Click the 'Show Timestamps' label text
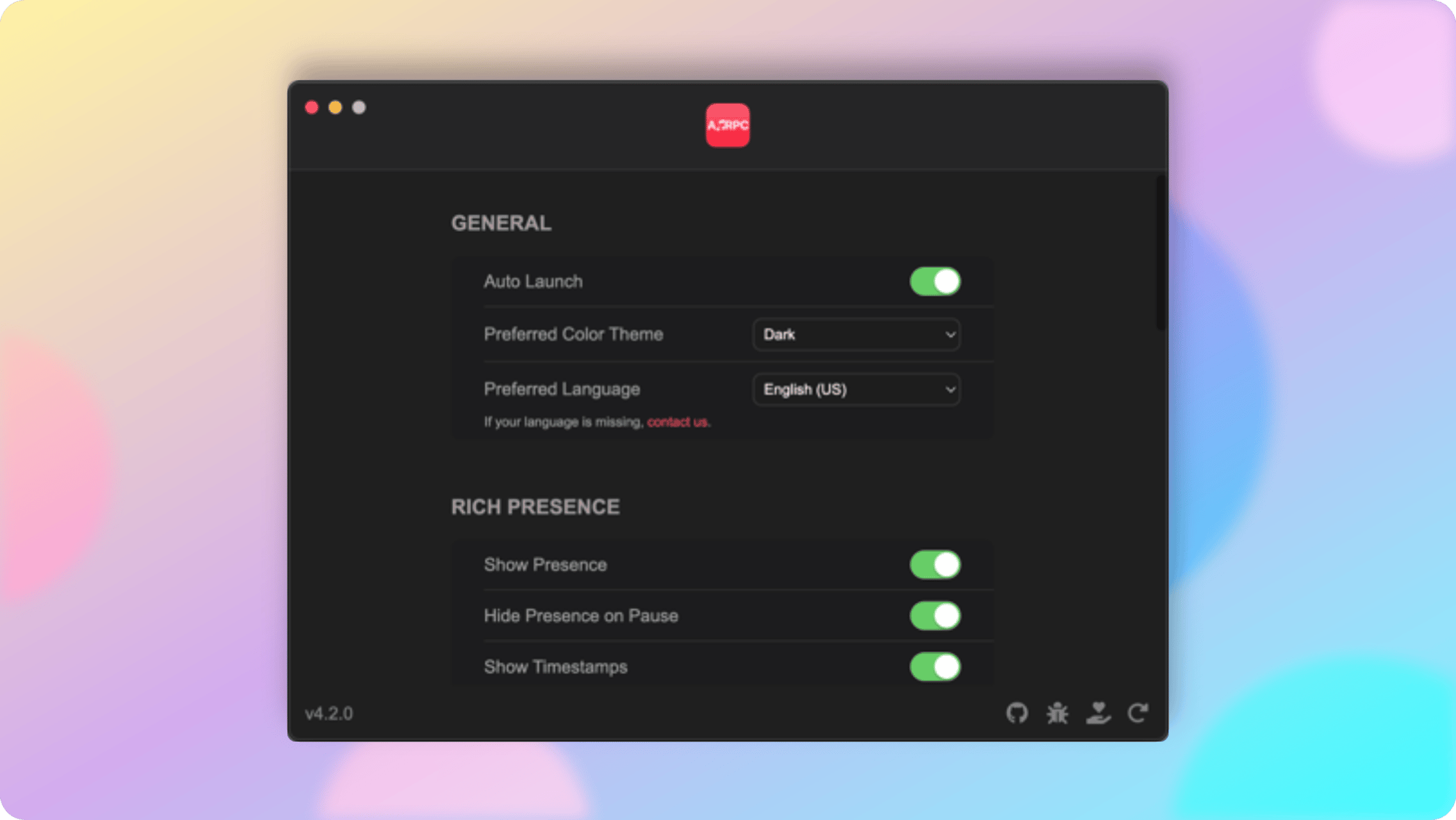This screenshot has width=1456, height=820. tap(555, 667)
